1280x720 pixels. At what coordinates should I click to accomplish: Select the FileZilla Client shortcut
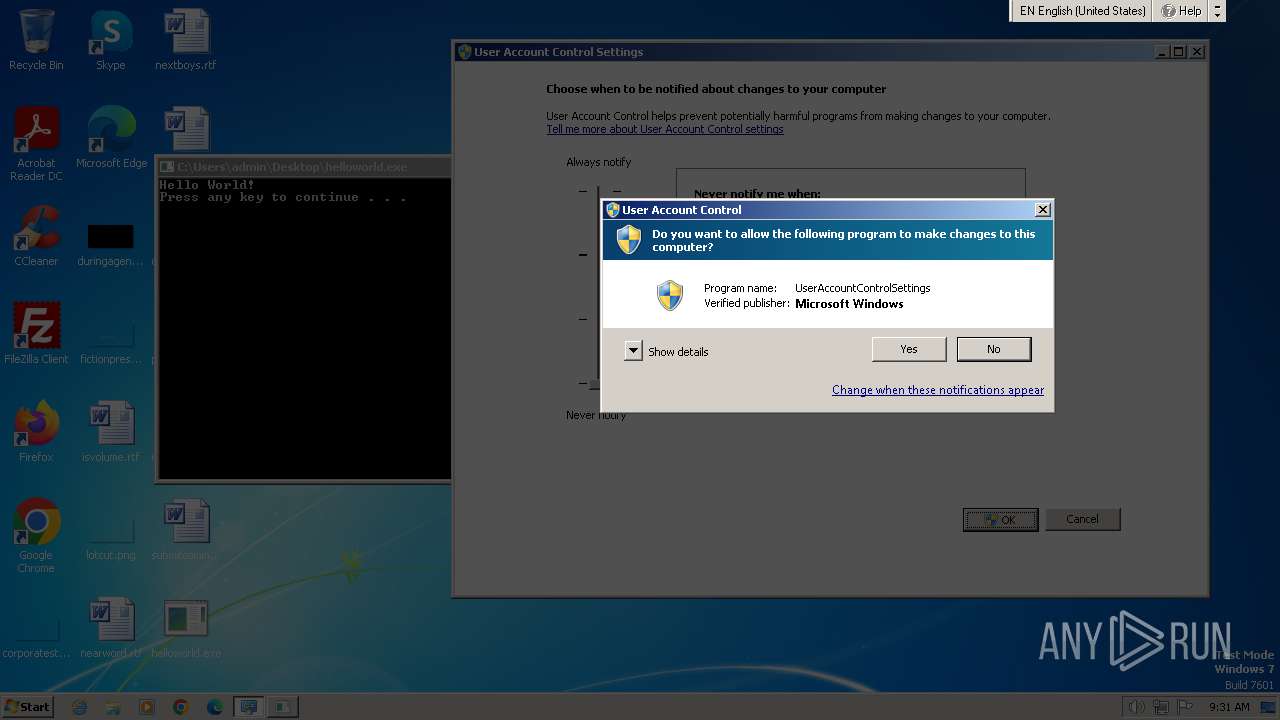click(x=36, y=334)
